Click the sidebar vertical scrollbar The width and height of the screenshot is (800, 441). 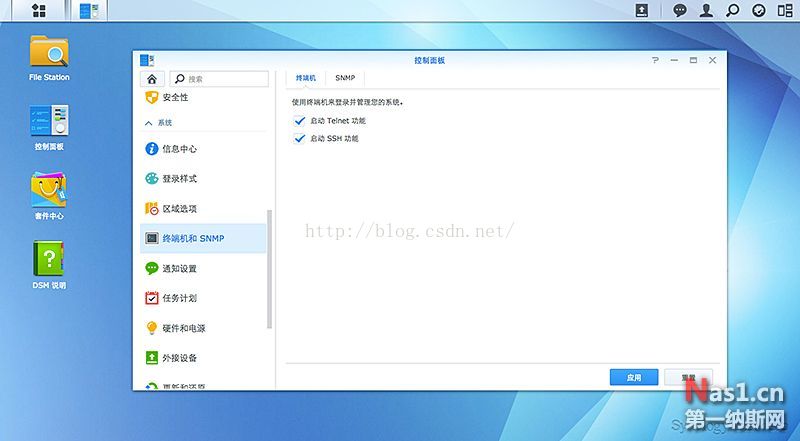pyautogui.click(x=269, y=268)
